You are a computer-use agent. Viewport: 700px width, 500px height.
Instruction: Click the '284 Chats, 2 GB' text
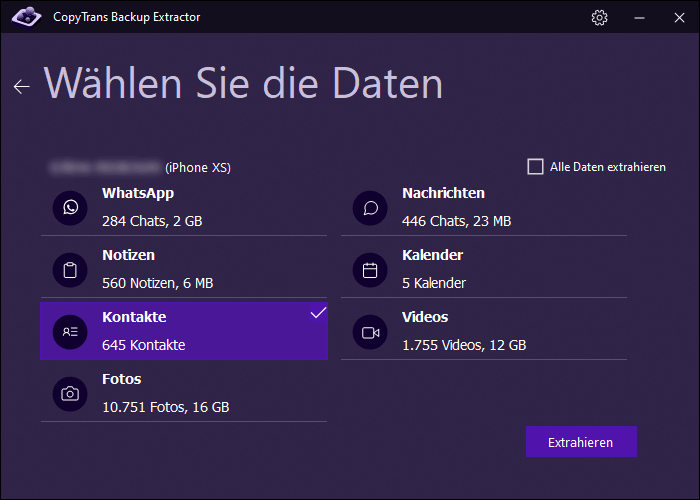(152, 221)
